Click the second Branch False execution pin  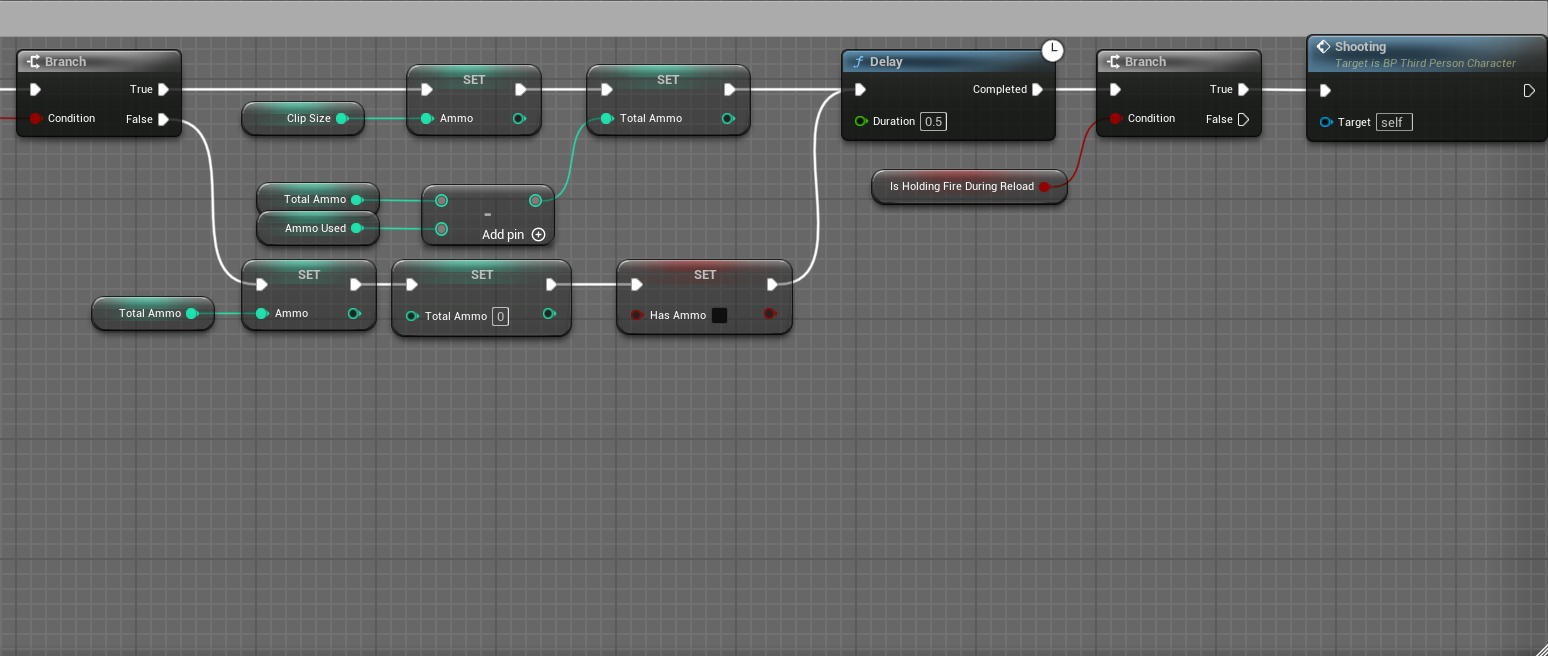pyautogui.click(x=1243, y=119)
